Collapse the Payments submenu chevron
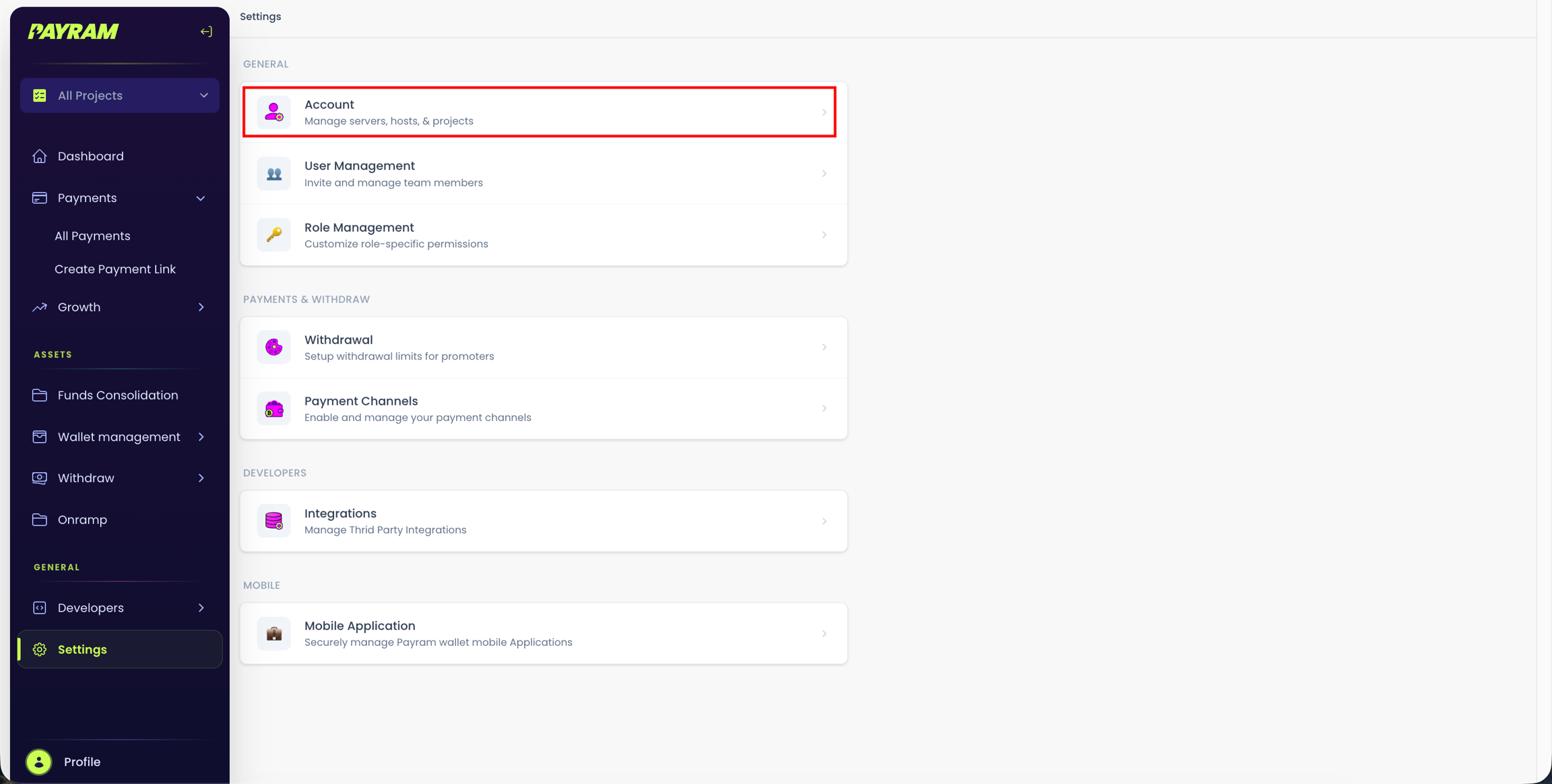 [201, 198]
